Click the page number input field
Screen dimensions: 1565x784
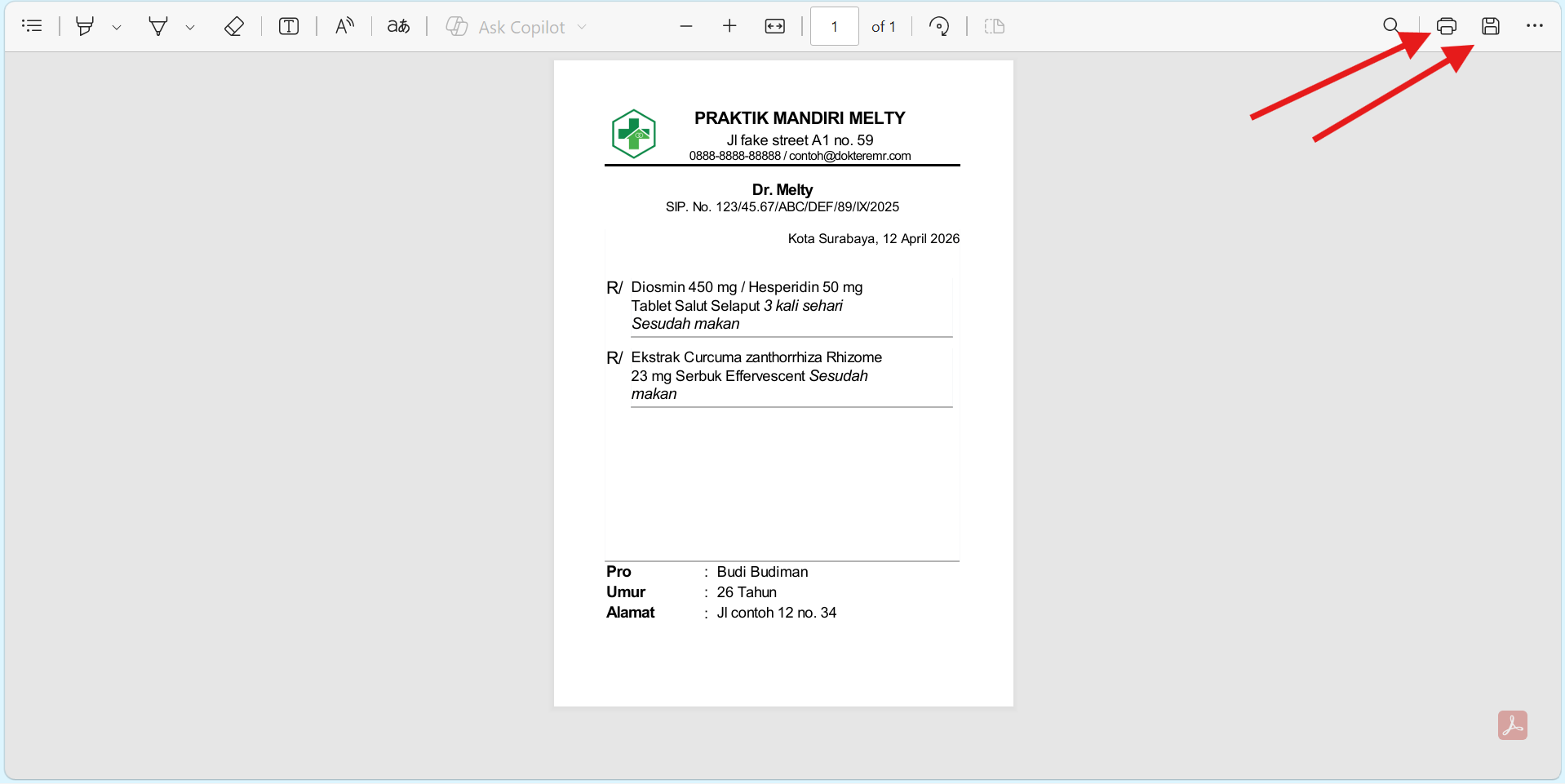[x=834, y=26]
